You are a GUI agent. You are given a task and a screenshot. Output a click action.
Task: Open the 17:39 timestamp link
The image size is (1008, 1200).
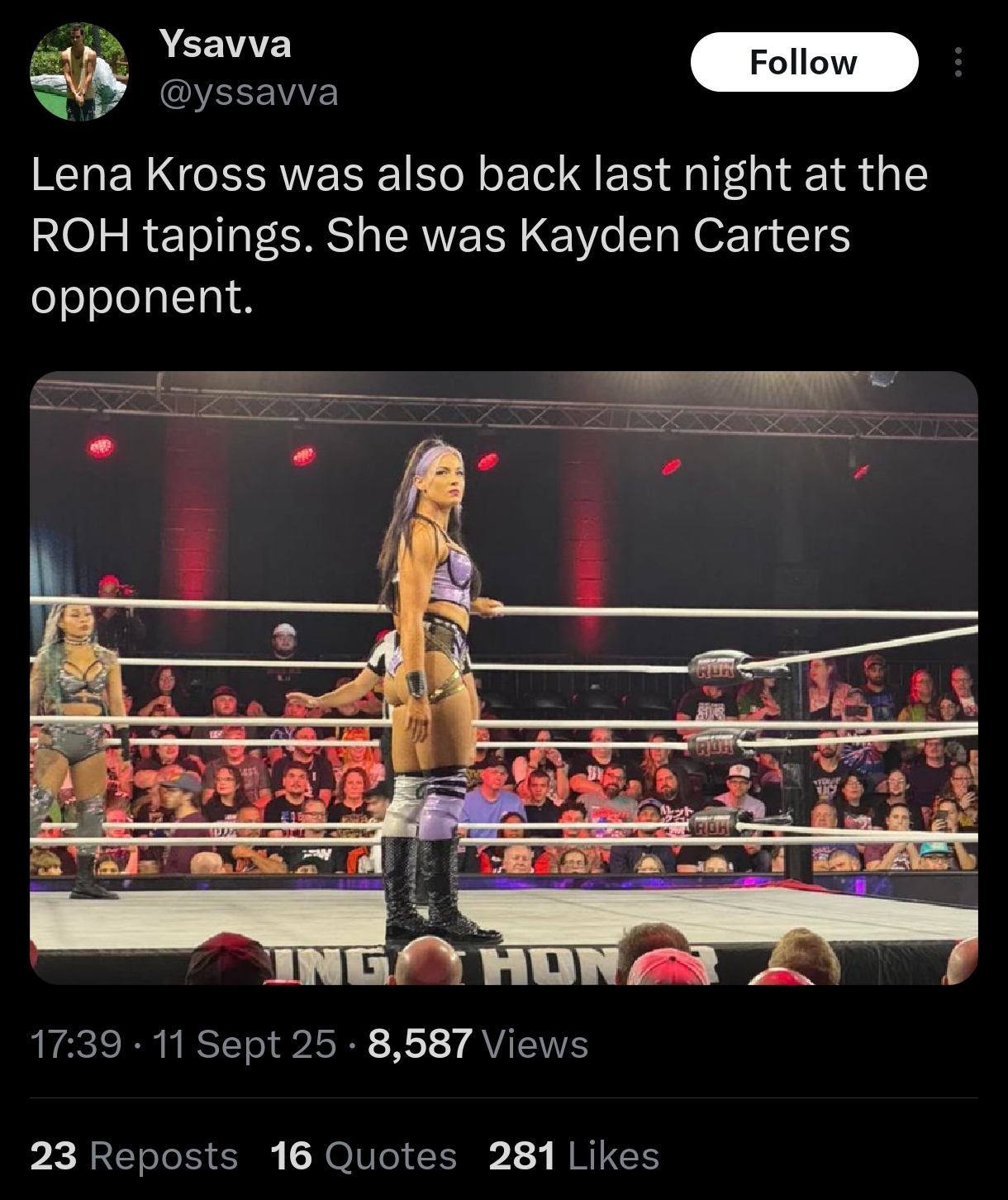pyautogui.click(x=76, y=1044)
